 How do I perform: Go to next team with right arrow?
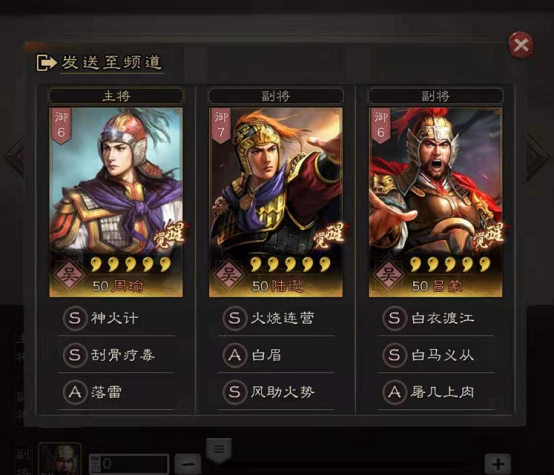click(x=538, y=156)
